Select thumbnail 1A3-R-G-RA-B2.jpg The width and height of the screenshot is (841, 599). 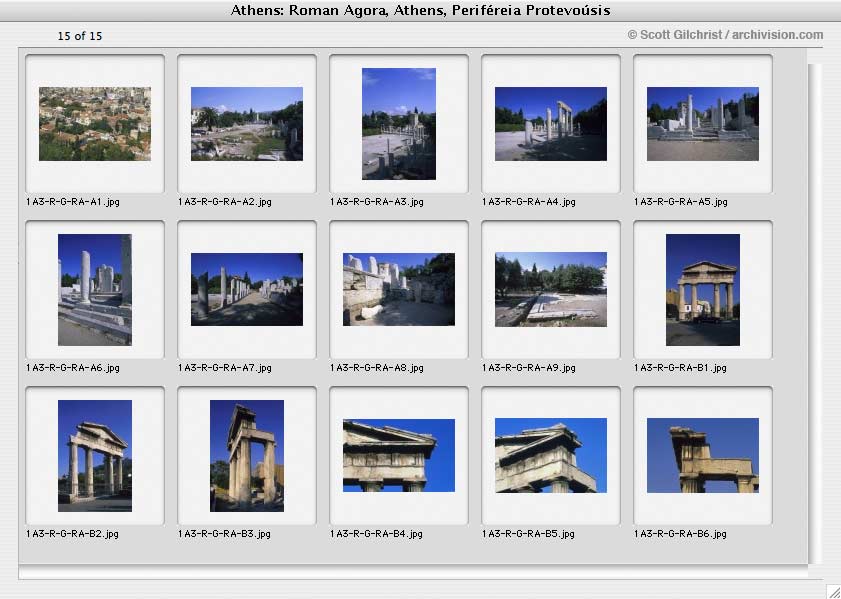[x=95, y=456]
